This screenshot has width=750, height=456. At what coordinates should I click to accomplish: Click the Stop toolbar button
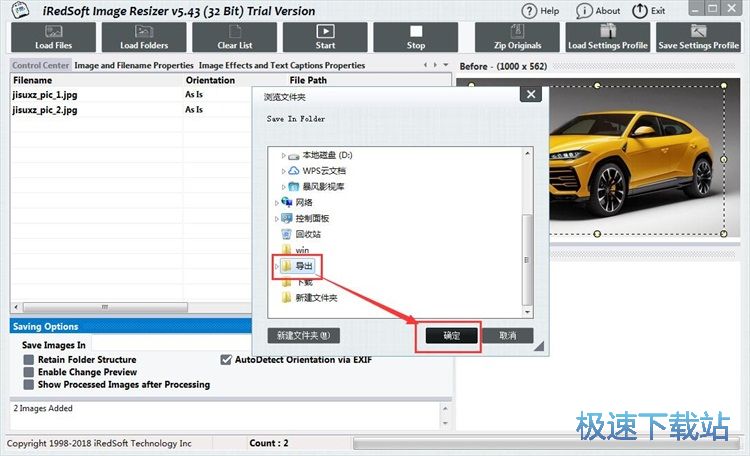point(416,37)
